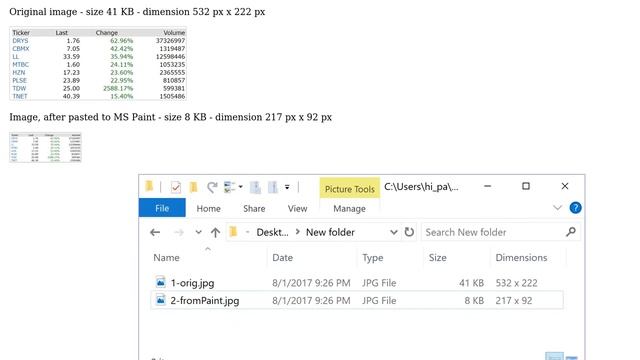
Task: Go up one folder level with up arrow
Action: coord(216,233)
